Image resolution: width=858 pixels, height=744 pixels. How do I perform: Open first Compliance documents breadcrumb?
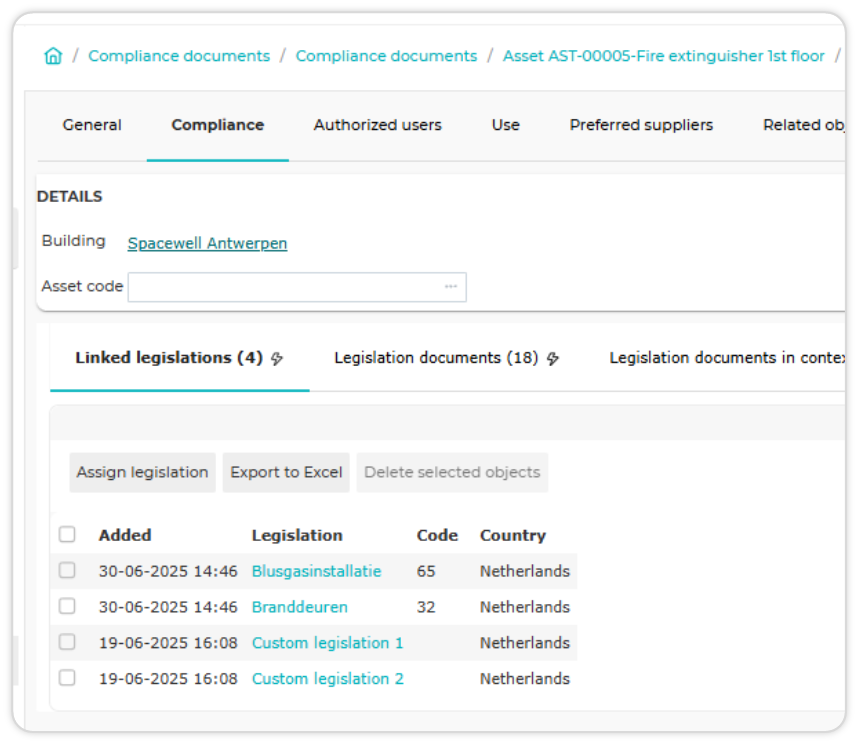click(179, 56)
